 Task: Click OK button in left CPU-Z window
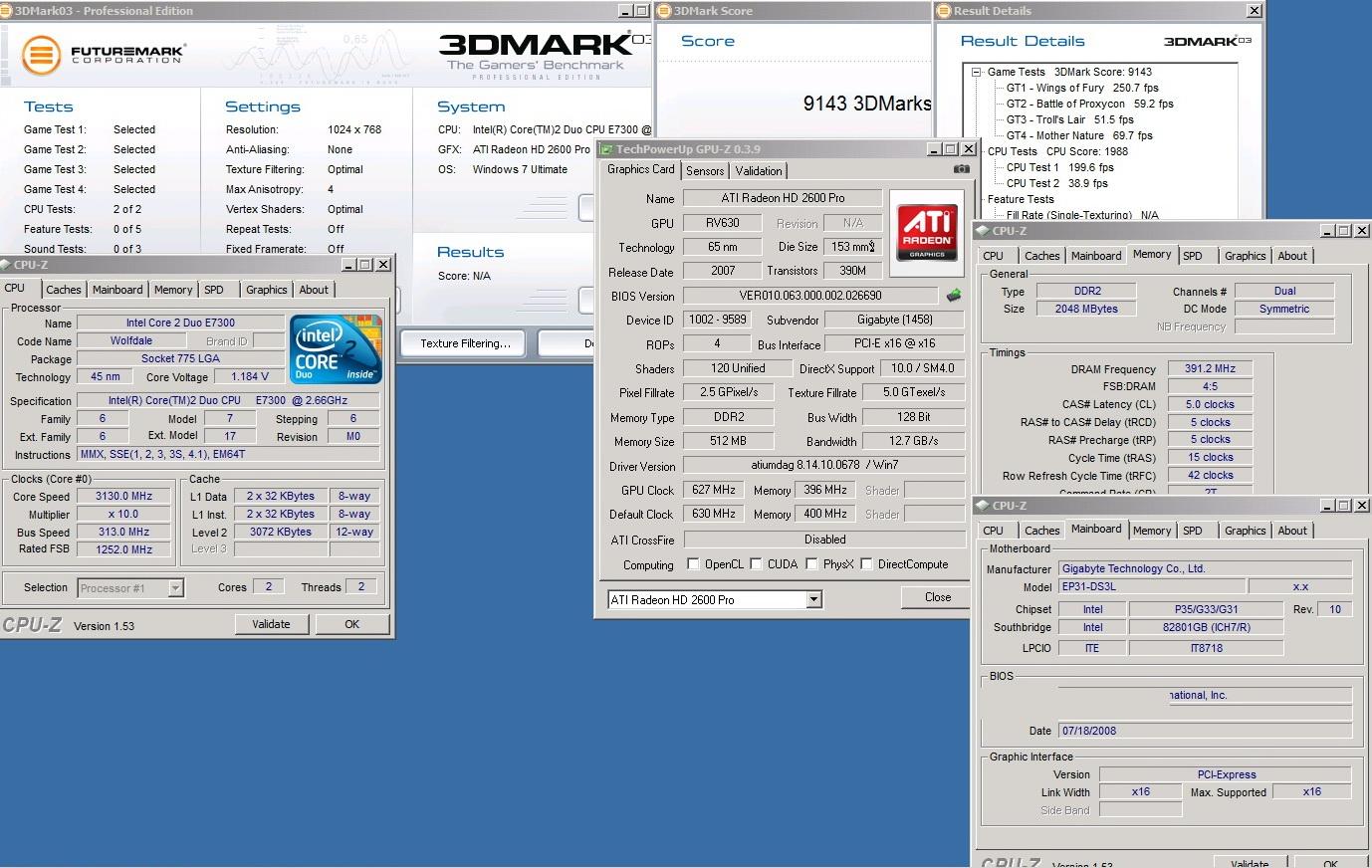(x=351, y=624)
